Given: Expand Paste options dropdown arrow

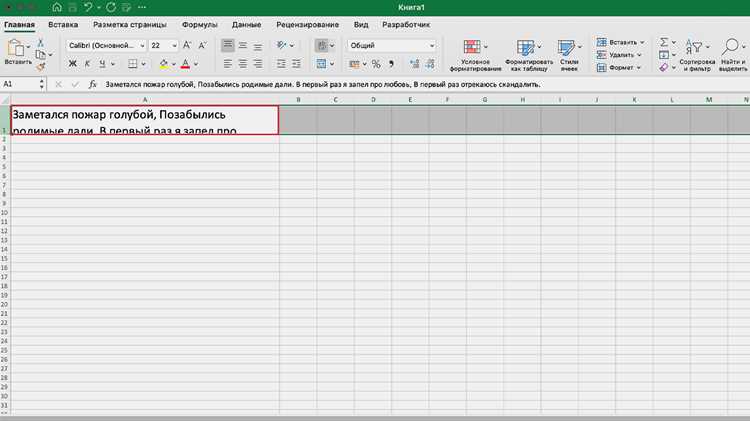Looking at the screenshot, I should [x=29, y=46].
